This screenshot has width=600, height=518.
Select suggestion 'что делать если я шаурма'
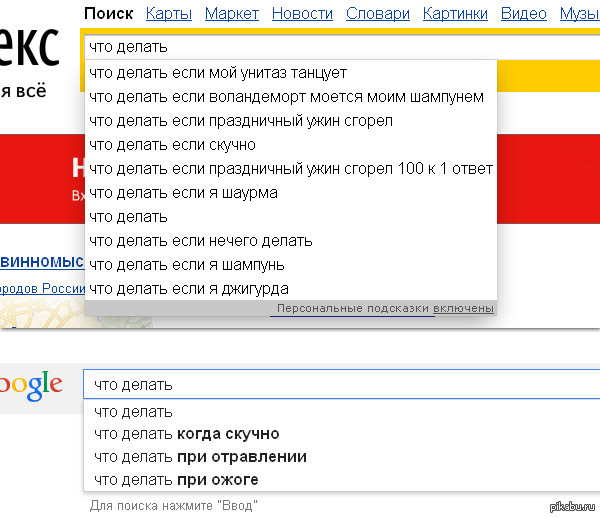click(183, 193)
